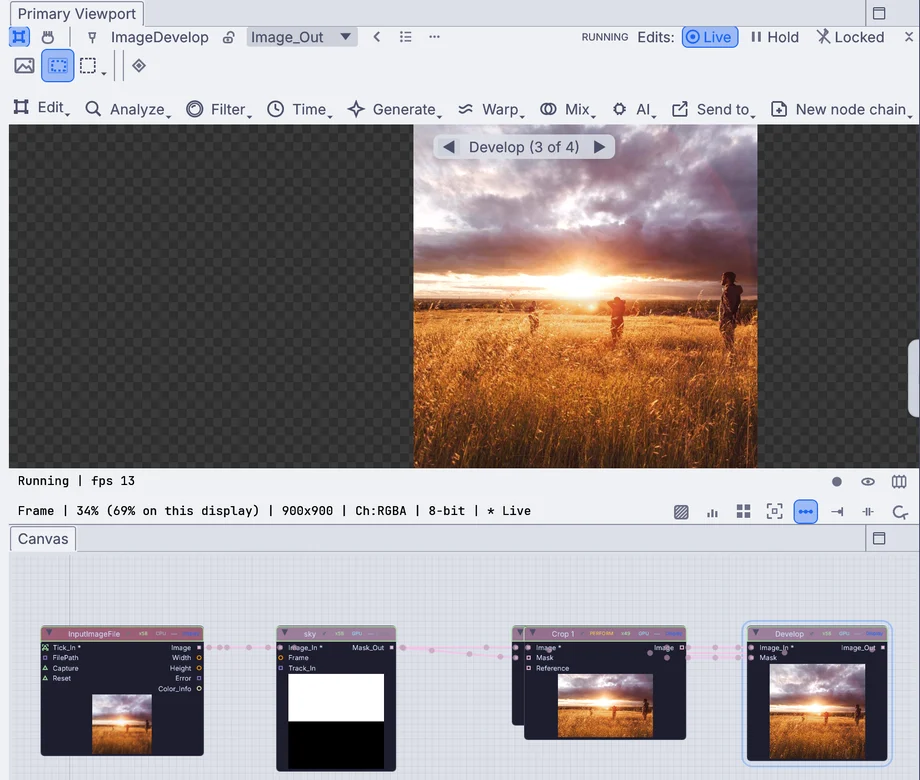Open the Edit menu
920x780 pixels.
tap(42, 108)
